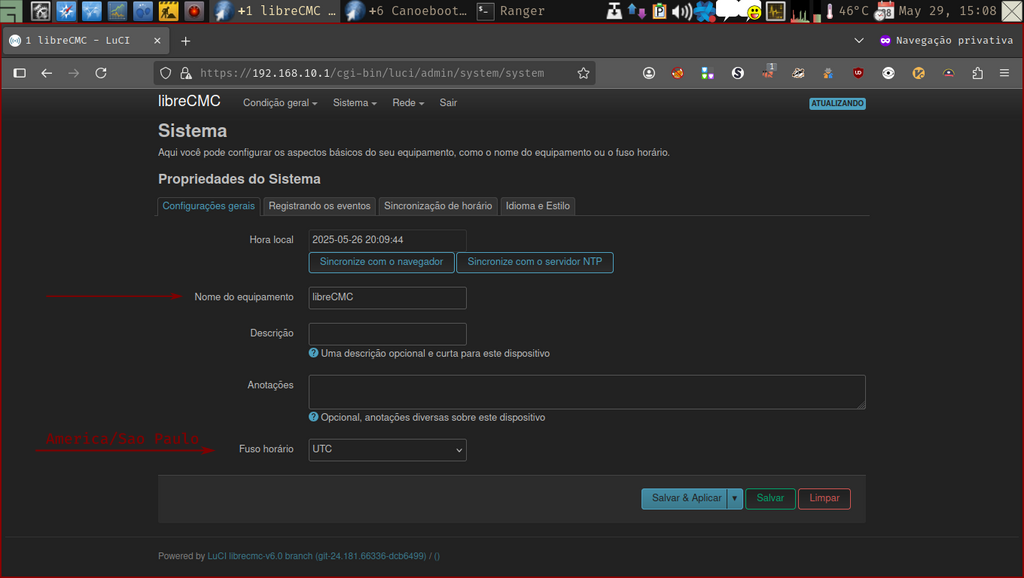Image resolution: width=1024 pixels, height=578 pixels.
Task: Click the Stylus extension icon
Action: coord(737,72)
